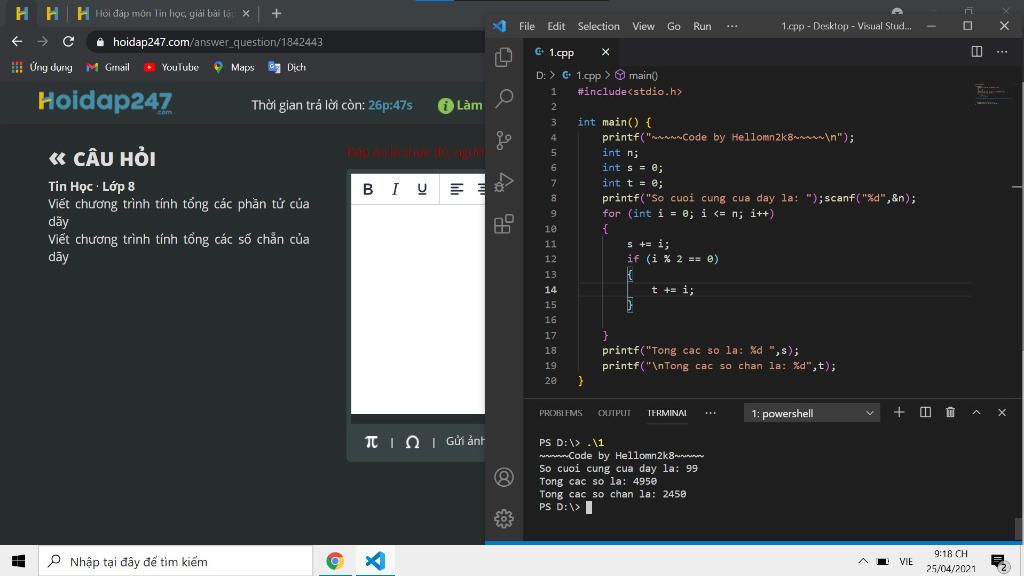Open the Accounts icon in VS Code

(x=504, y=477)
